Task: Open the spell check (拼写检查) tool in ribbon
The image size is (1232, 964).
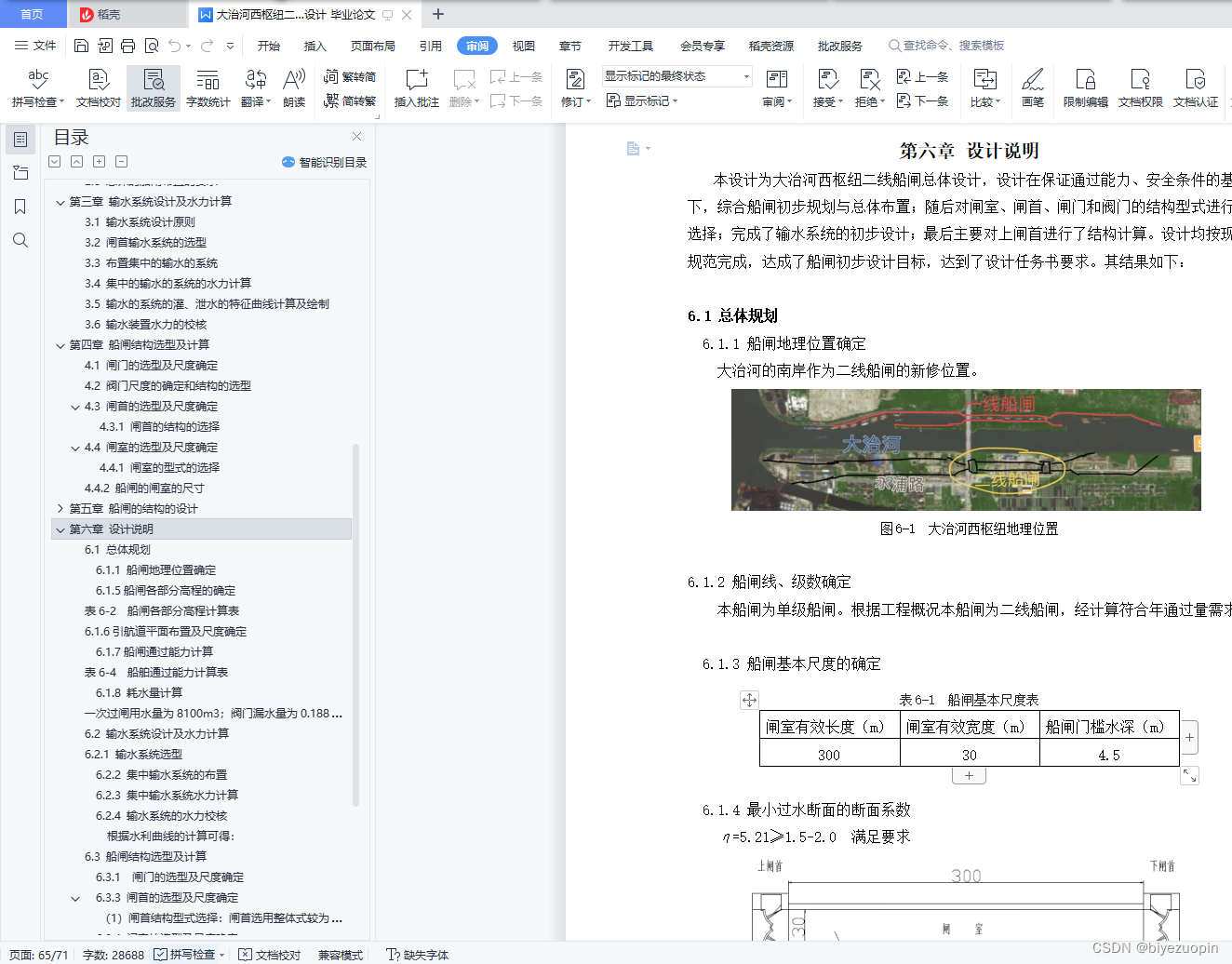Action: click(38, 87)
